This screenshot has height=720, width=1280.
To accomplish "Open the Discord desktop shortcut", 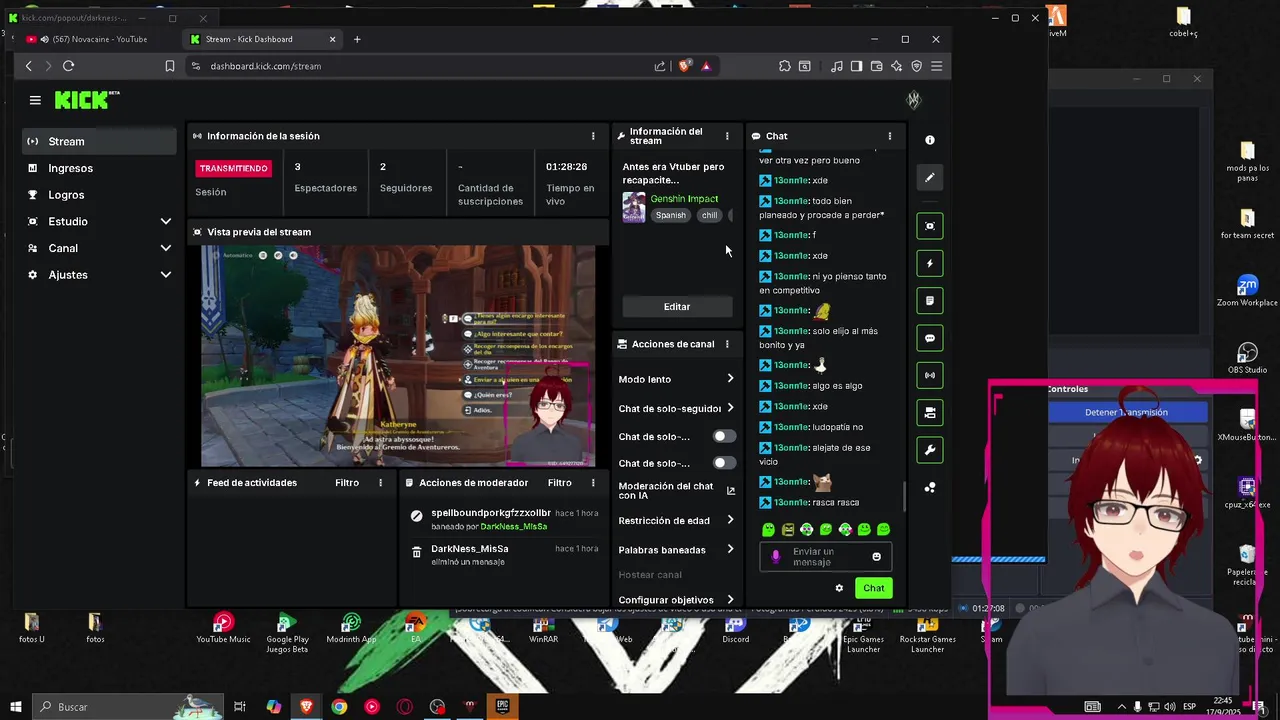I will 736,630.
